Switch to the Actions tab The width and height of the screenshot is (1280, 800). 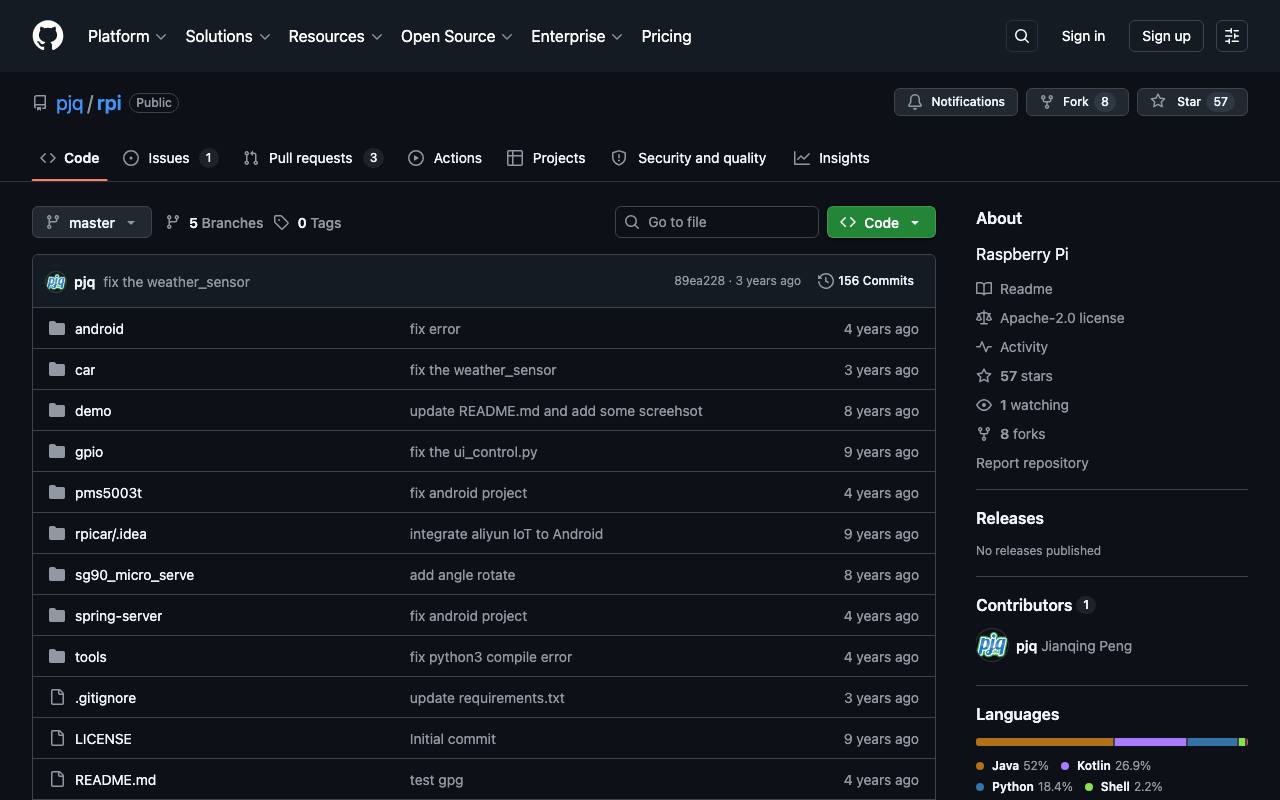(x=445, y=158)
